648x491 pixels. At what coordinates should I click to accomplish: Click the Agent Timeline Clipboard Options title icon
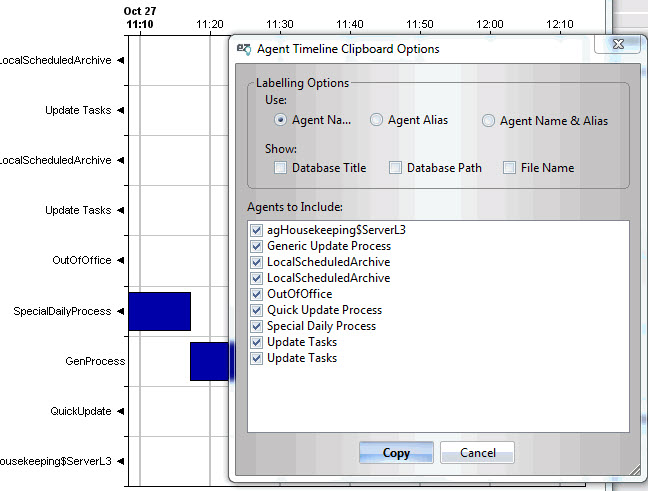[x=244, y=48]
